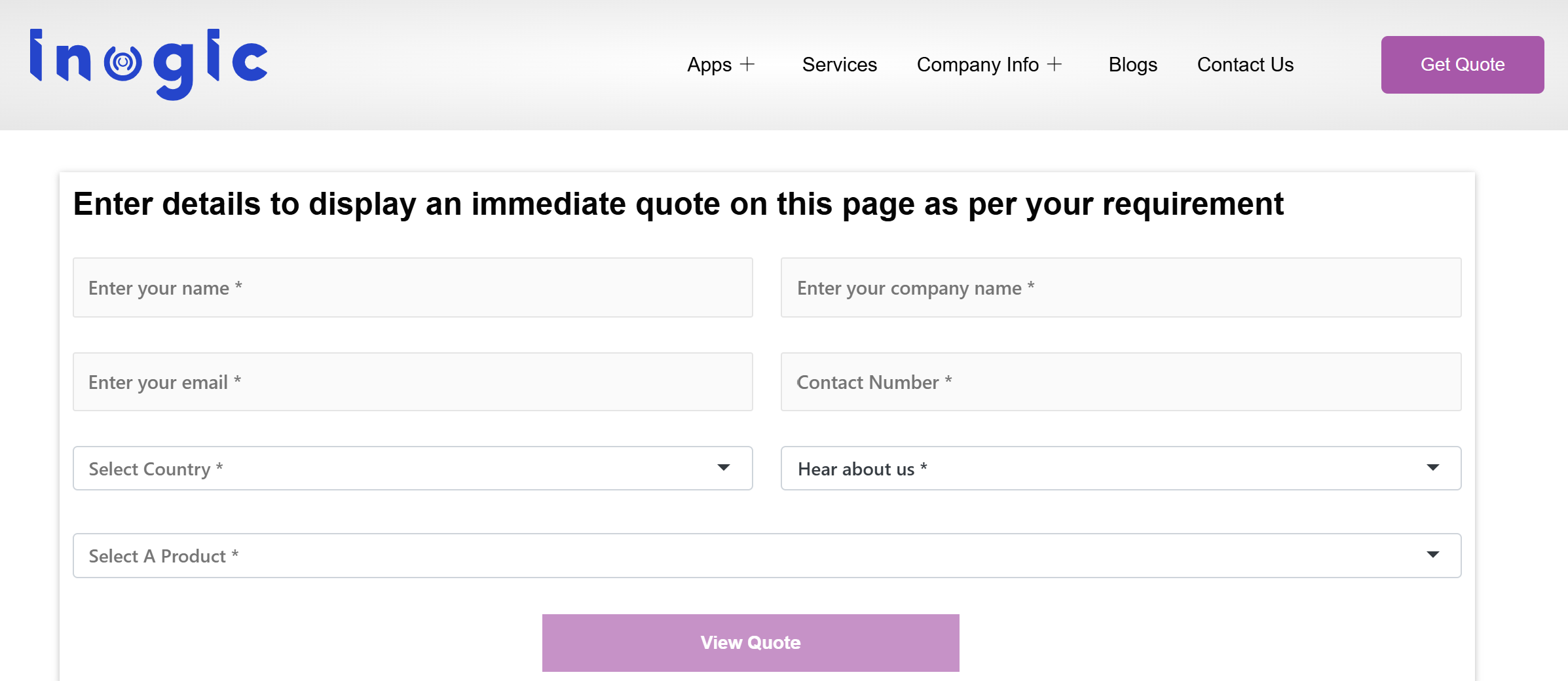Click the Select Country dropdown arrow
Viewport: 1568px width, 681px height.
[723, 468]
